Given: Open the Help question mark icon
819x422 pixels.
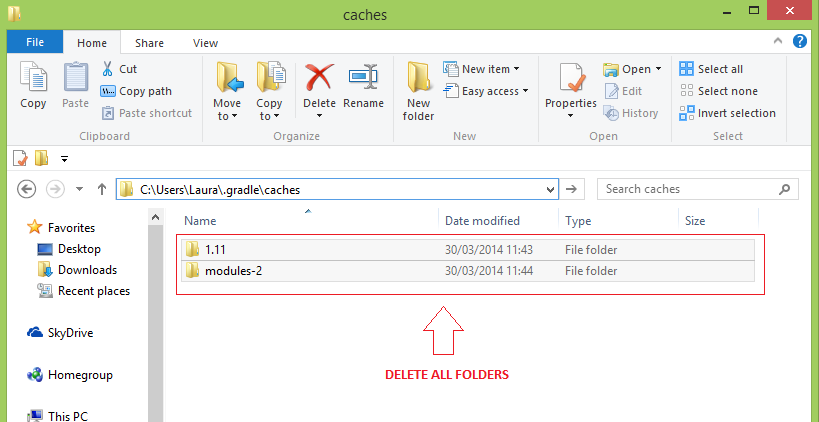Looking at the screenshot, I should point(800,41).
